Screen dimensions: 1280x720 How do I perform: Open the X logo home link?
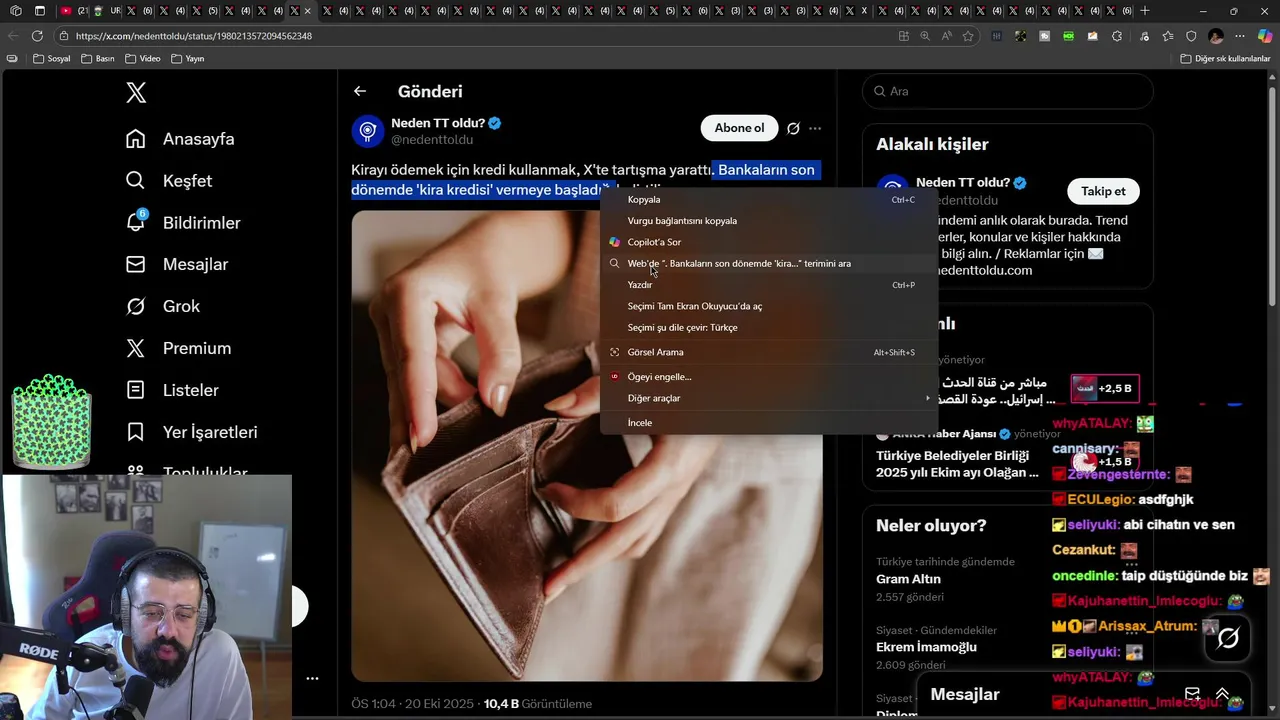(x=136, y=93)
